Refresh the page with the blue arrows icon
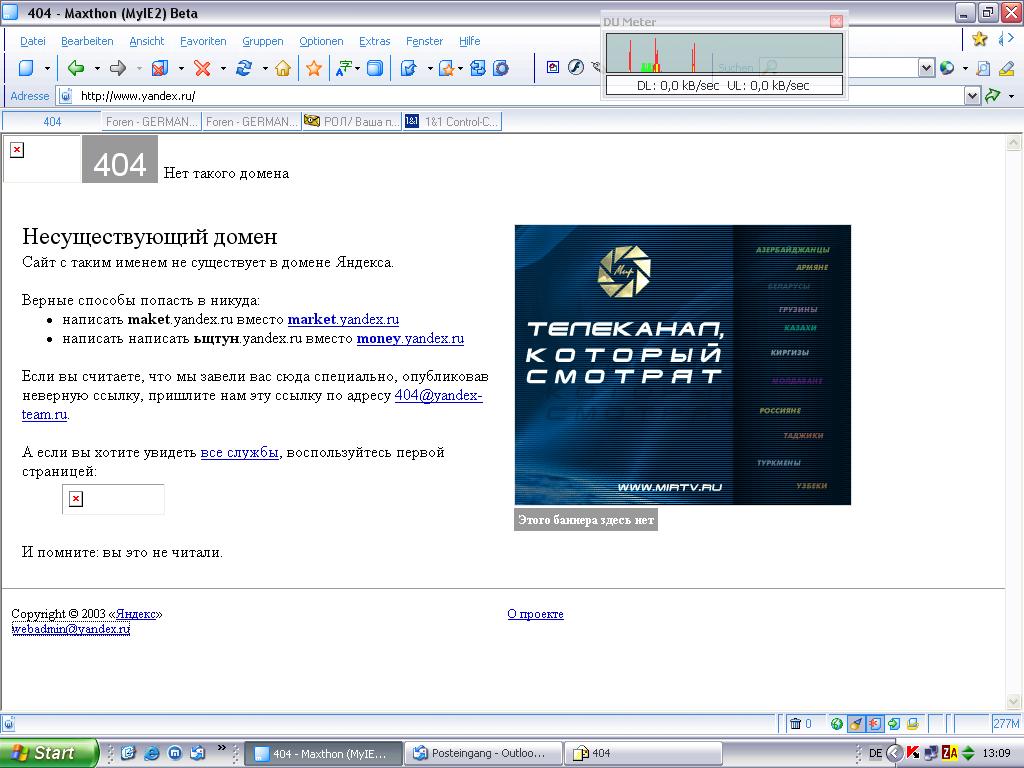This screenshot has width=1024, height=768. point(244,68)
